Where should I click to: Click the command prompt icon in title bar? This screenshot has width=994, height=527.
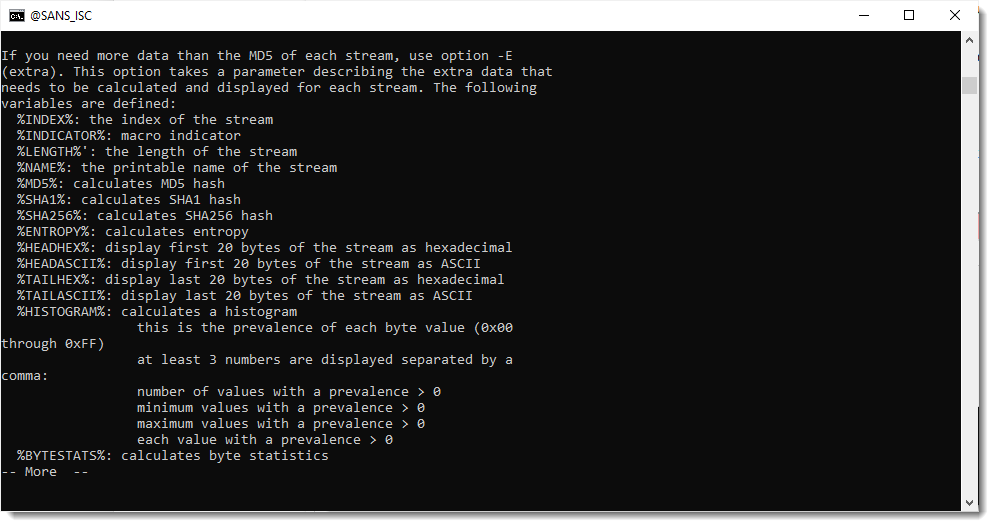(17, 15)
